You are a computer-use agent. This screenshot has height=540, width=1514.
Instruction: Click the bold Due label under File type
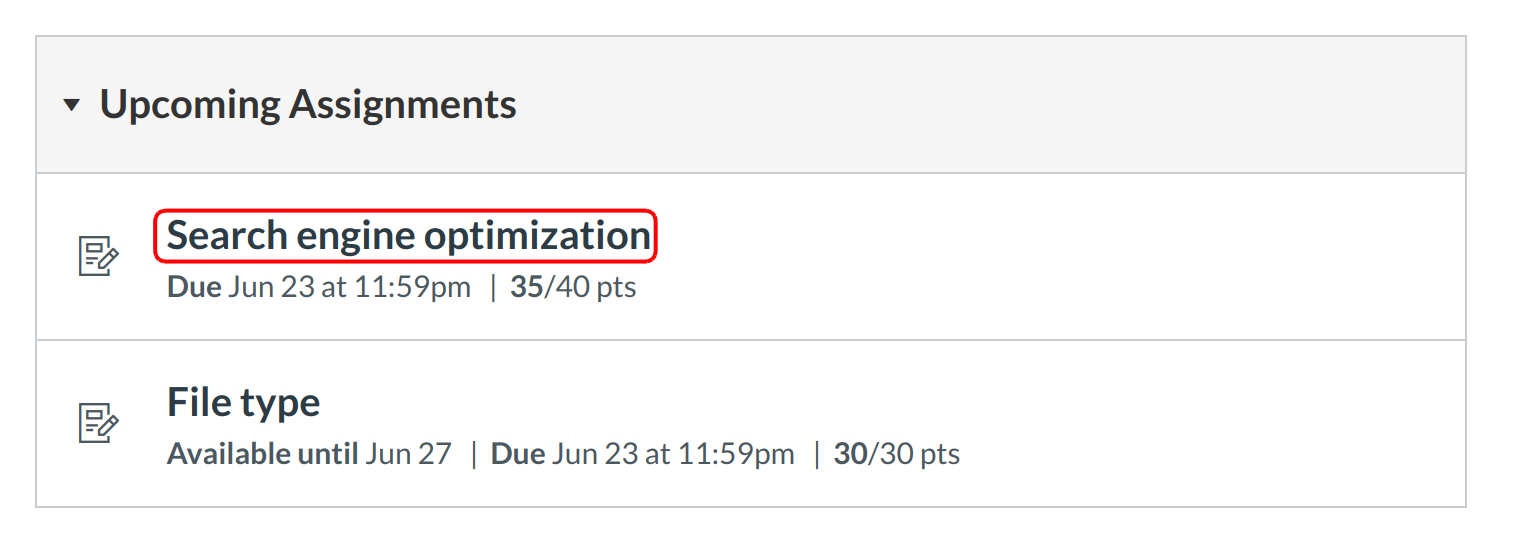pos(518,455)
